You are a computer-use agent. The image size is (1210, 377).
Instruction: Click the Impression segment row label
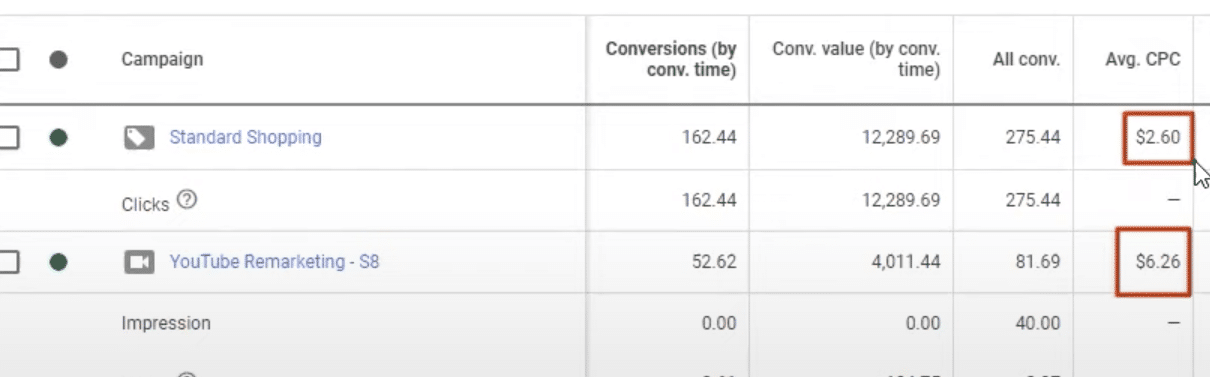pyautogui.click(x=166, y=324)
